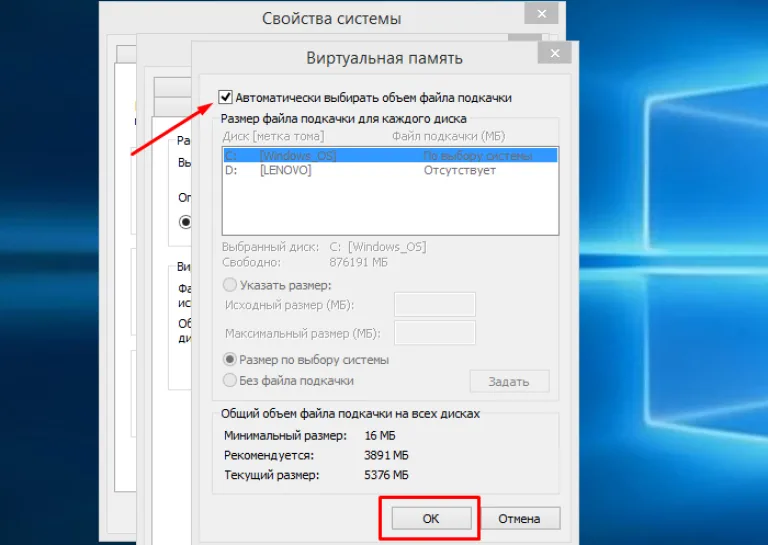The width and height of the screenshot is (768, 545).
Task: Click the 'Задать' button
Action: tap(509, 381)
